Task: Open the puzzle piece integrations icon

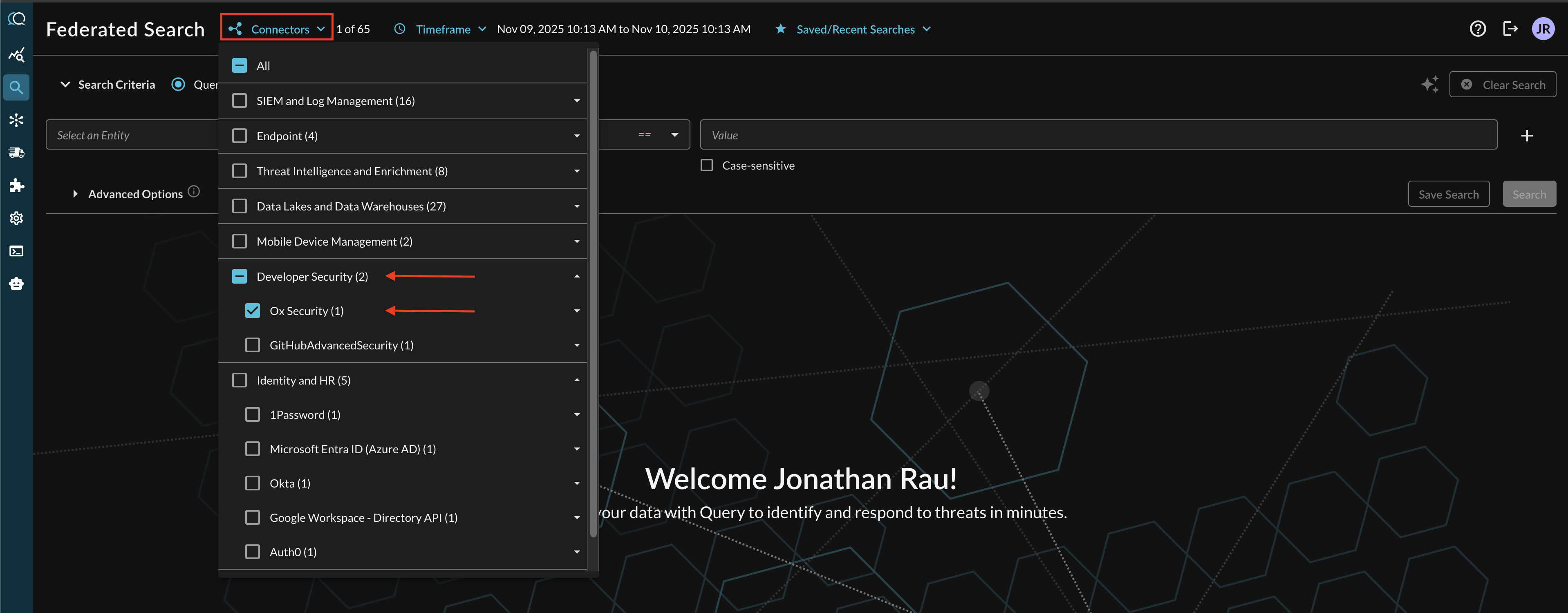Action: click(x=16, y=186)
